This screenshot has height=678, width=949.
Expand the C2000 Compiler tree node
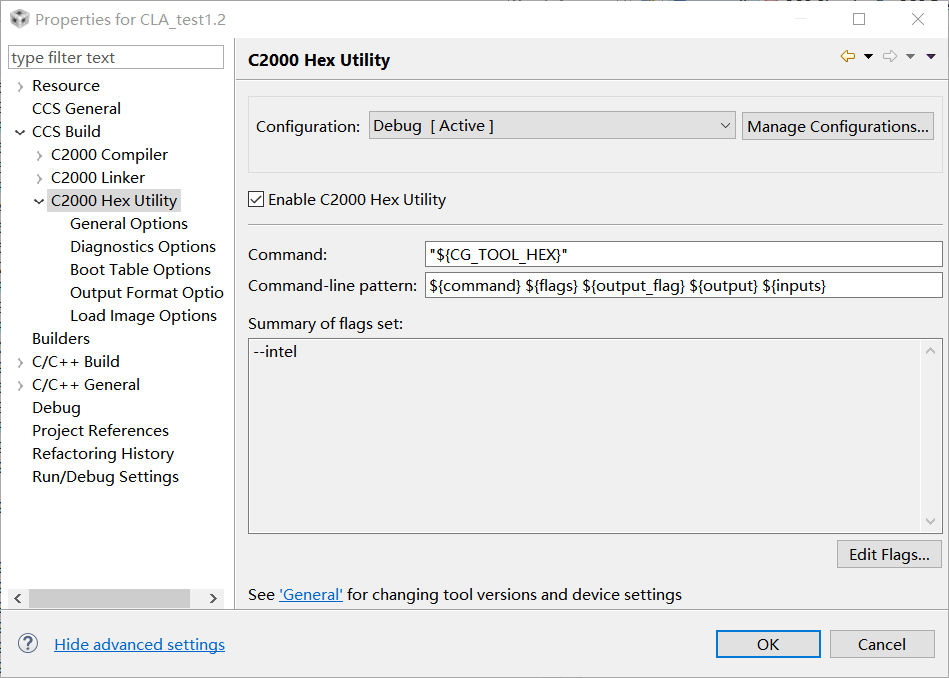[x=39, y=156]
